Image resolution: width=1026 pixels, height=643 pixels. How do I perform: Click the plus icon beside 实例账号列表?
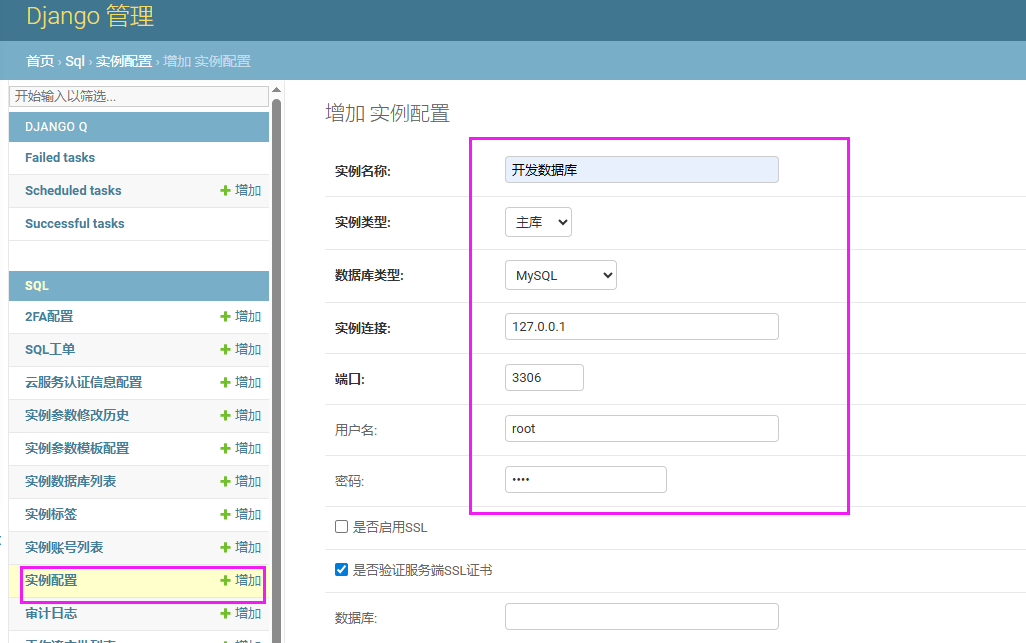click(x=225, y=547)
